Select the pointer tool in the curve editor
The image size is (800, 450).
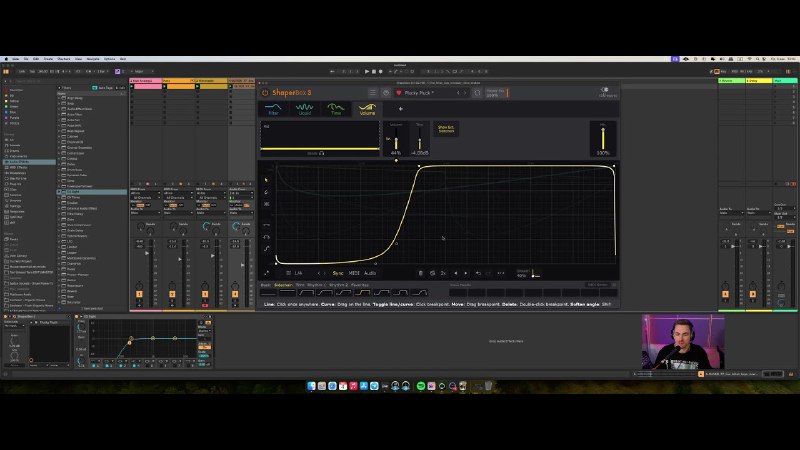[x=266, y=180]
